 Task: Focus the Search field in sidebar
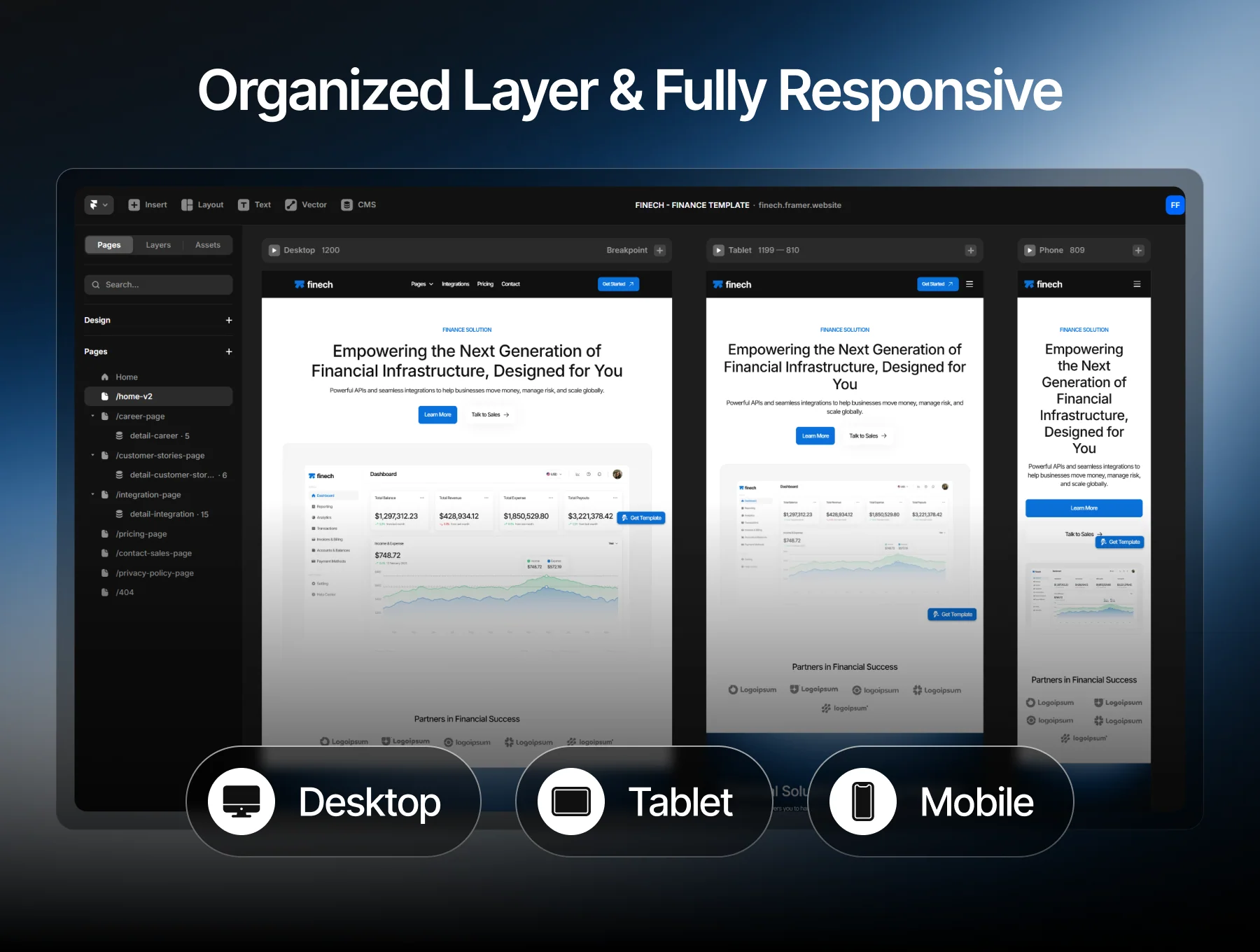tap(158, 285)
